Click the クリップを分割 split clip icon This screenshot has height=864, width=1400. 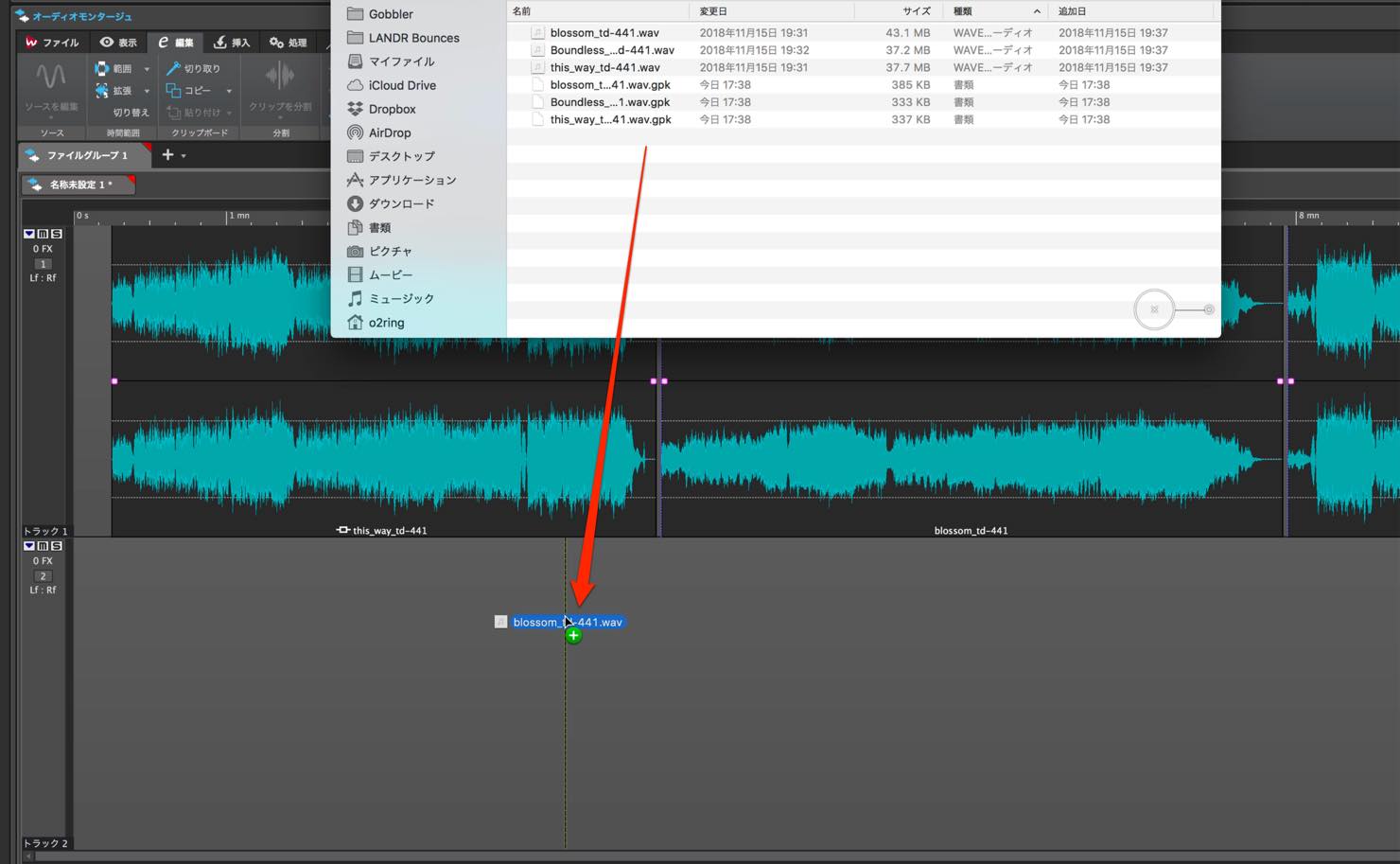click(x=280, y=76)
